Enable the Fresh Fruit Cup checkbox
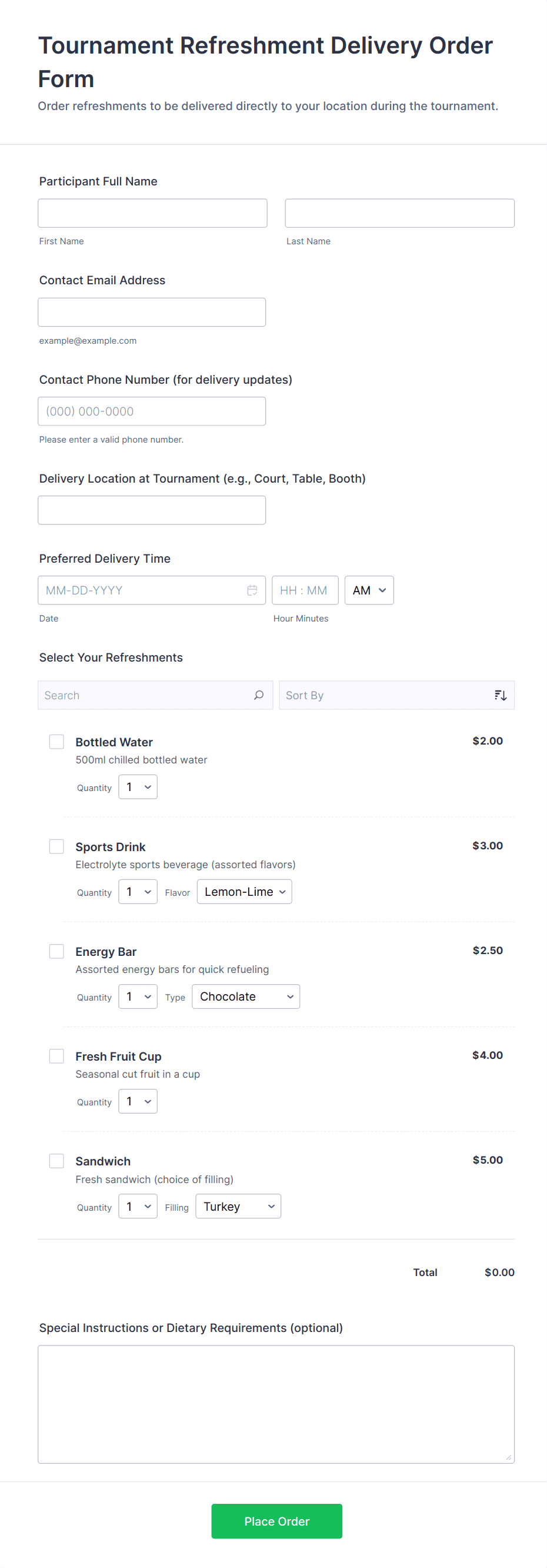Image resolution: width=547 pixels, height=1568 pixels. tap(56, 1055)
